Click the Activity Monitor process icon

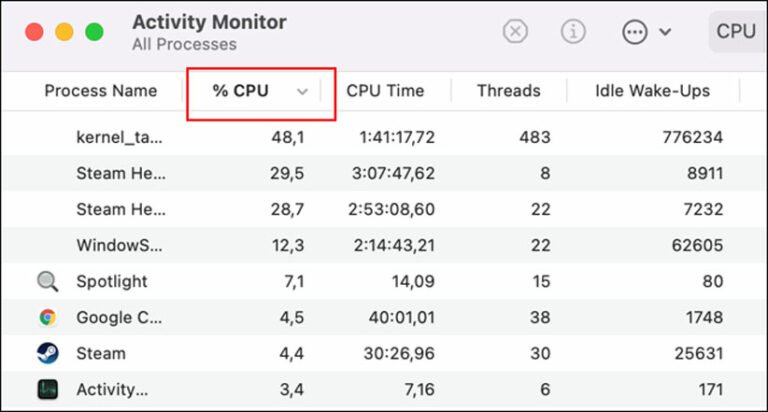[x=47, y=389]
